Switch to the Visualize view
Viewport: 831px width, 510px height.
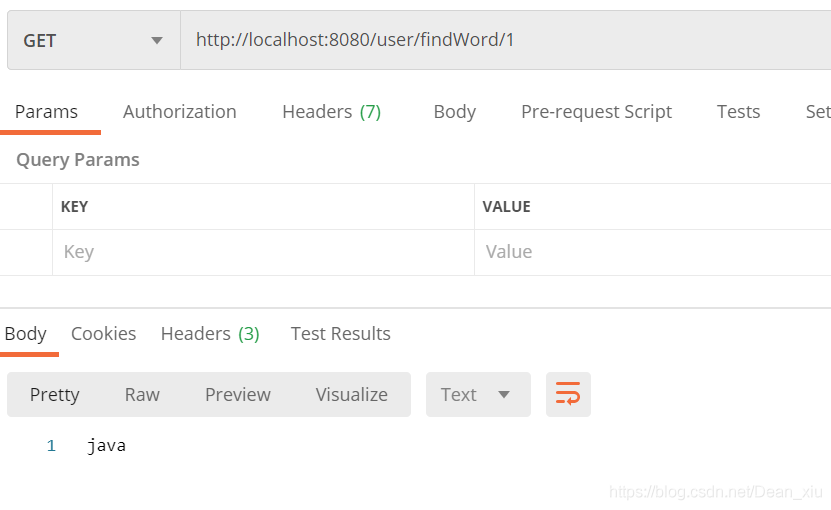352,394
